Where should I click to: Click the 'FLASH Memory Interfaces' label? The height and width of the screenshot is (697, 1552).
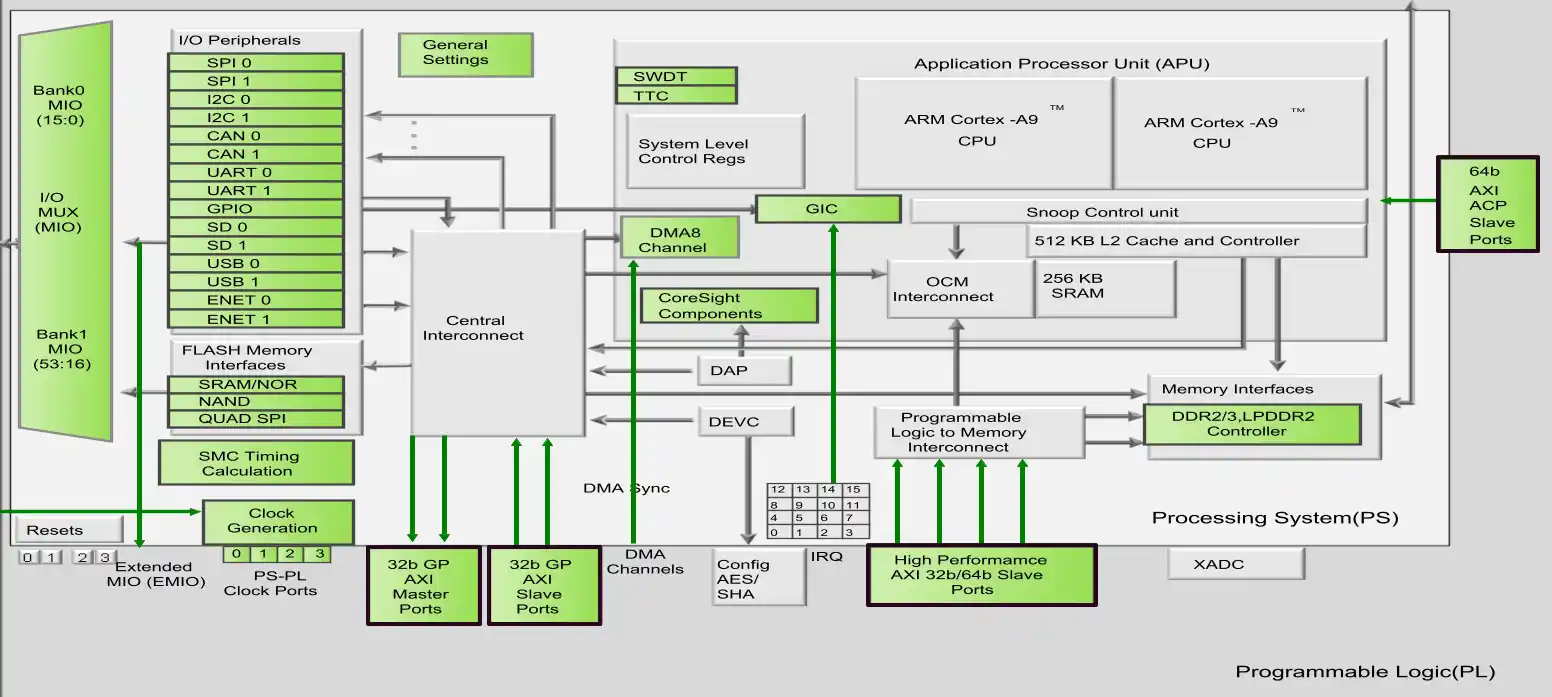246,358
